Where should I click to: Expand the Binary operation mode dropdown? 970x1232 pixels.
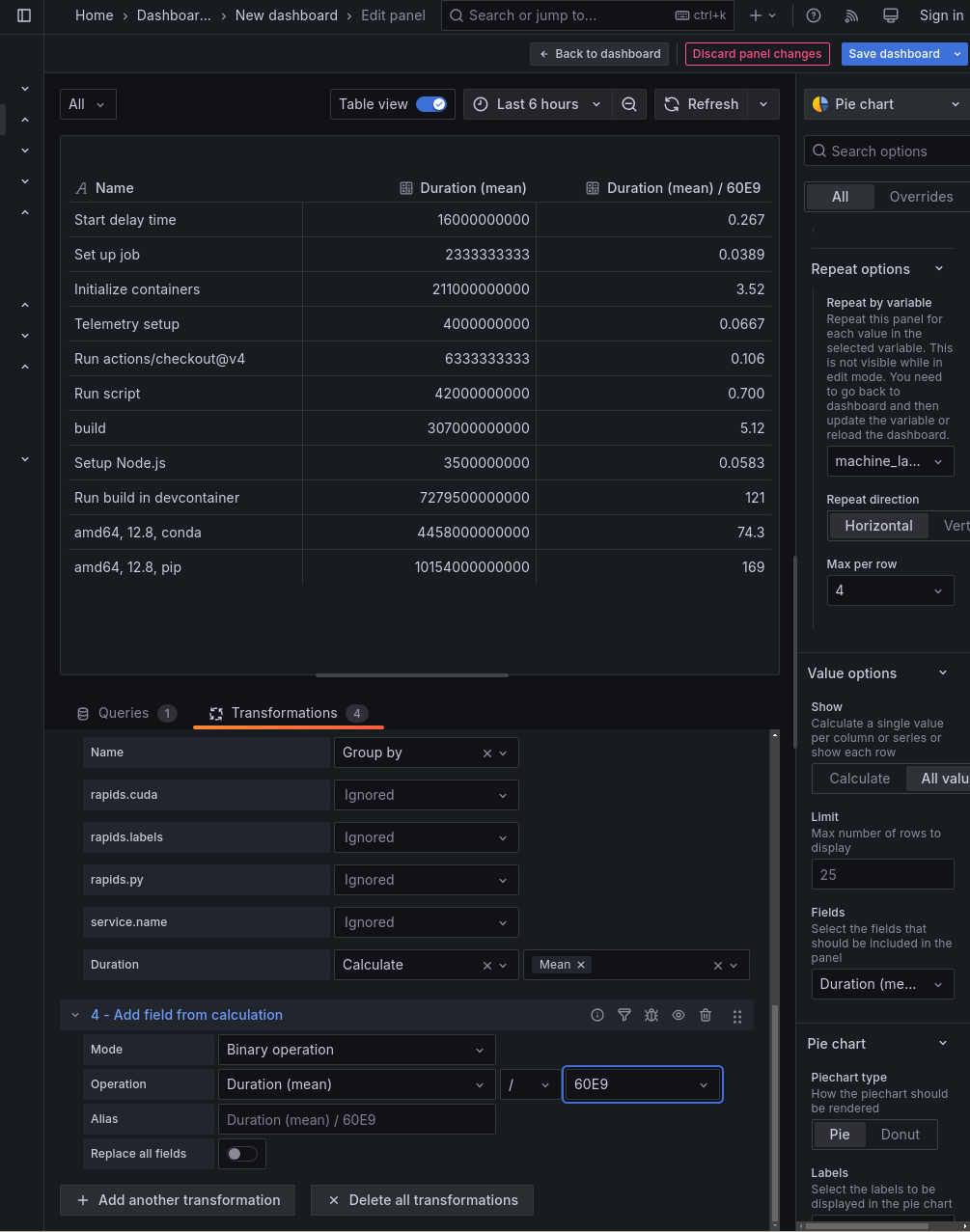[x=355, y=1050]
